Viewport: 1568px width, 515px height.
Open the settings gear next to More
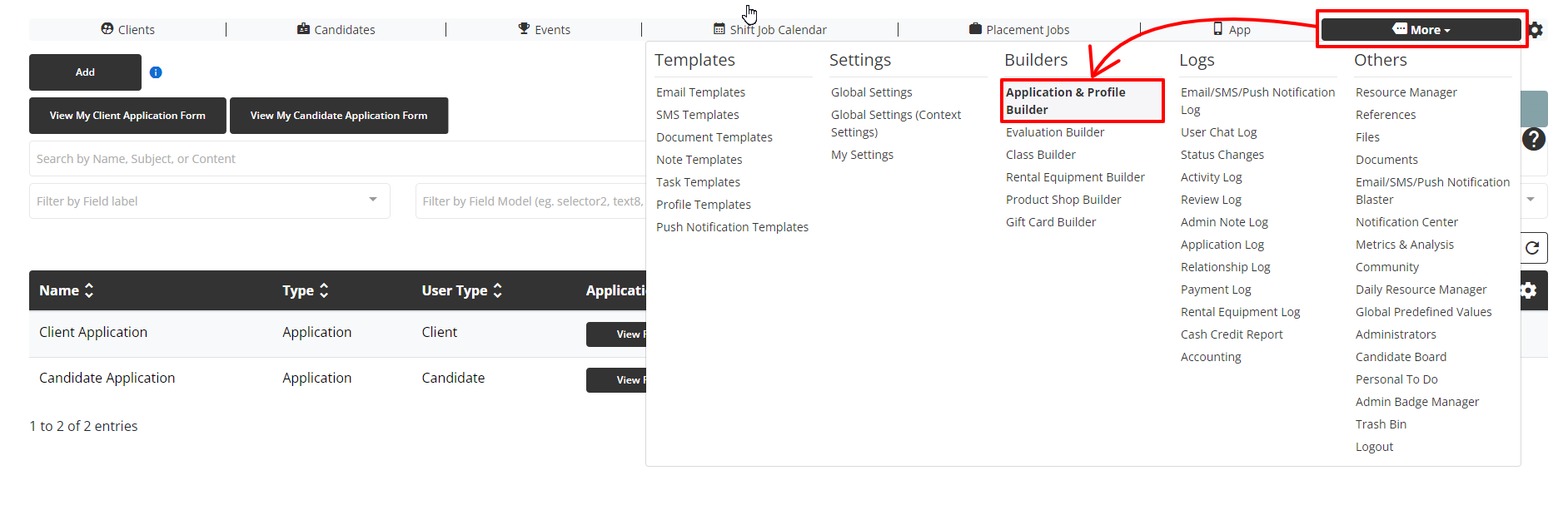pos(1536,30)
